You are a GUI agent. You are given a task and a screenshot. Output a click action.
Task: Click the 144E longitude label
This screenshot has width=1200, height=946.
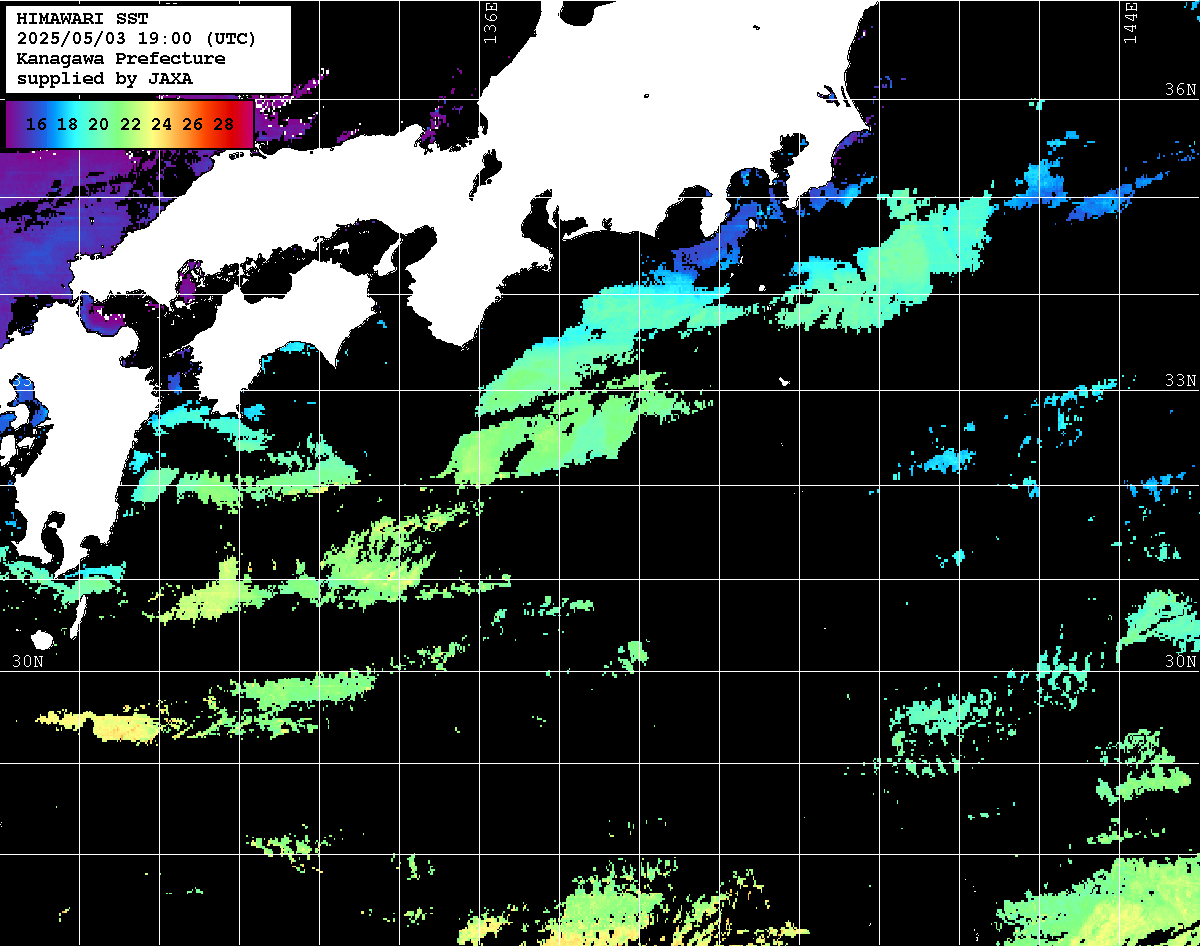1130,22
